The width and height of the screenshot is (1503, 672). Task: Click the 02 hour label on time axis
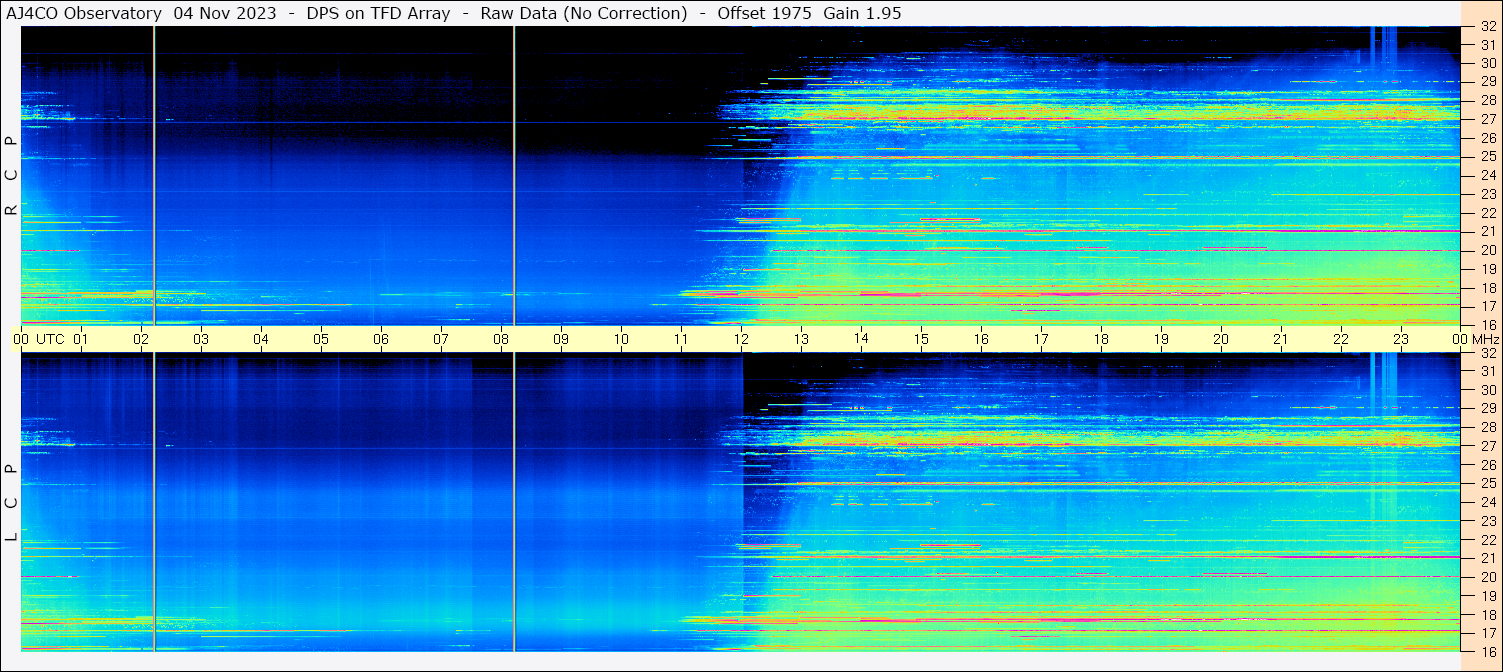point(141,339)
